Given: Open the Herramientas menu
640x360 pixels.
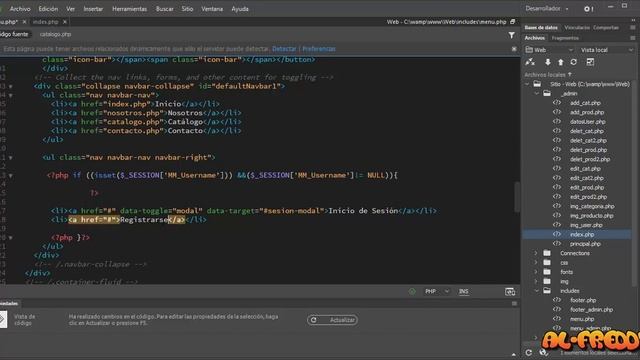Looking at the screenshot, I should 129,9.
